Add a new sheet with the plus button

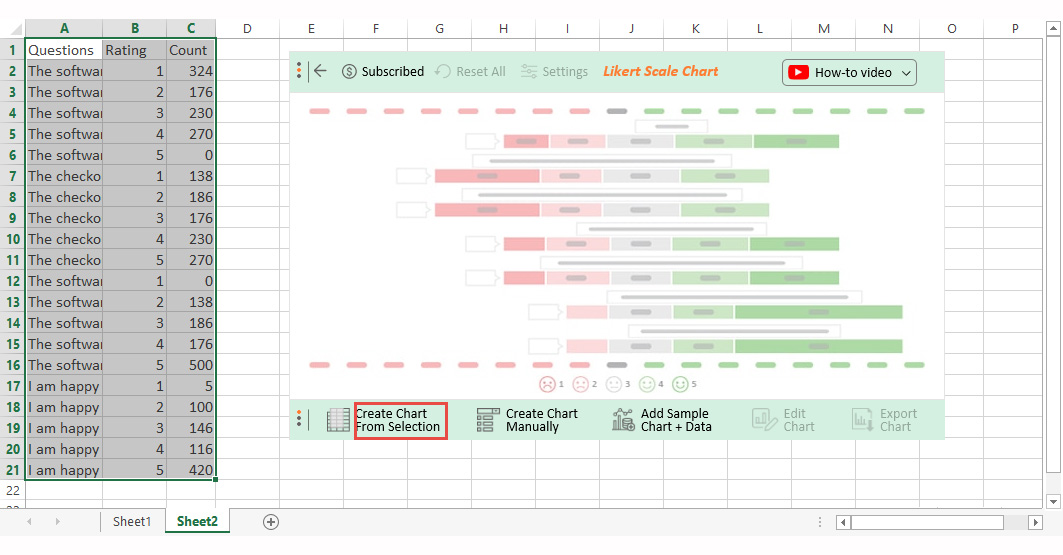[x=270, y=522]
